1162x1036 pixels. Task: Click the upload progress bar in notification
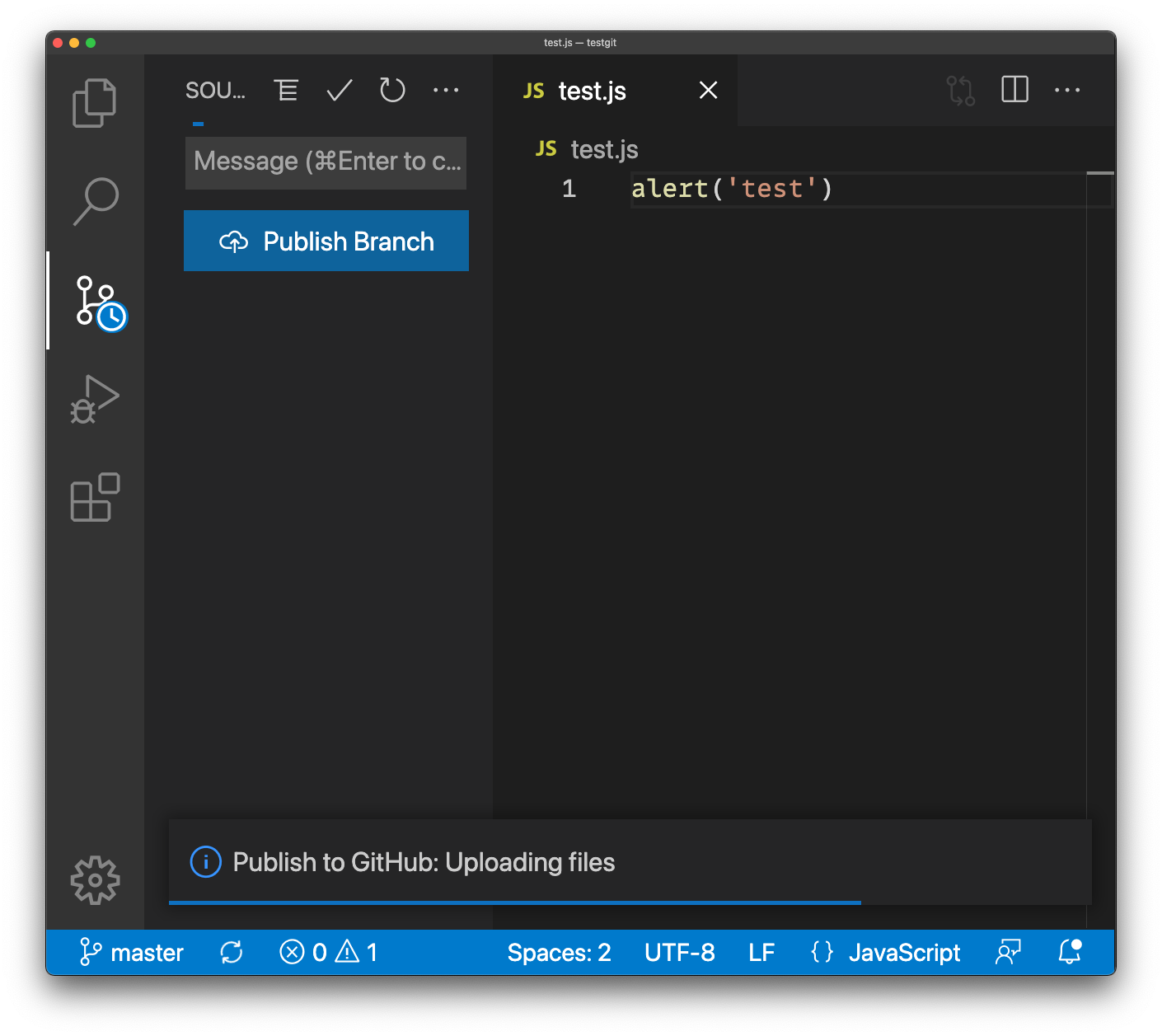pyautogui.click(x=515, y=903)
